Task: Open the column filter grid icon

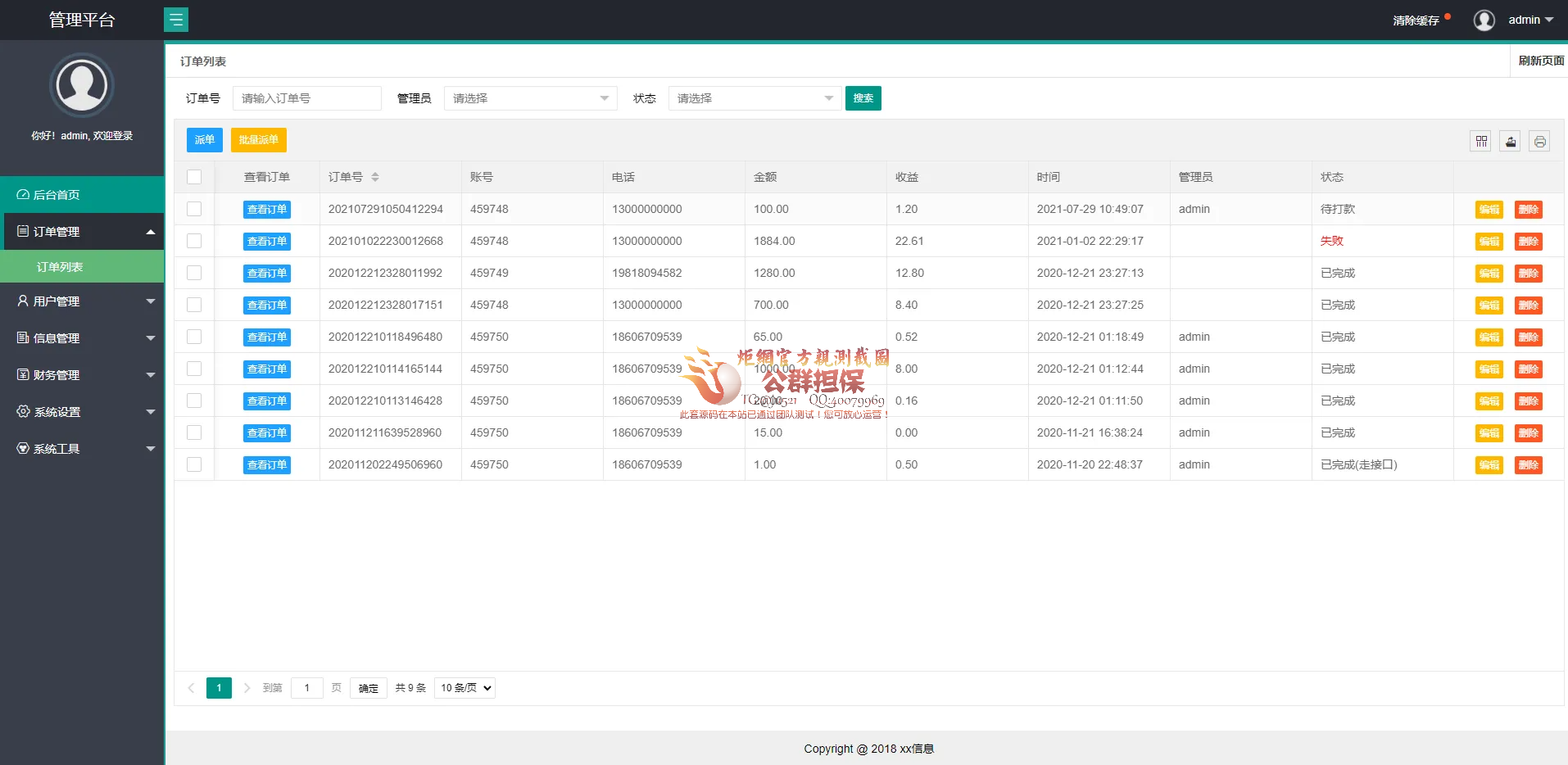Action: 1481,142
